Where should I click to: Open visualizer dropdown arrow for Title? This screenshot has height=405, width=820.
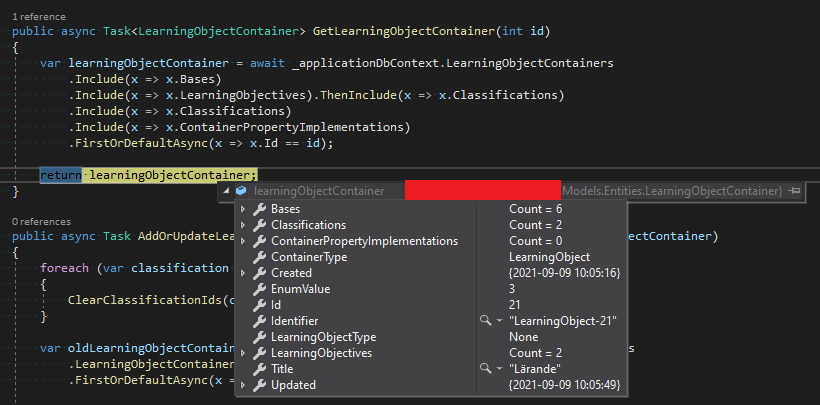pos(499,369)
